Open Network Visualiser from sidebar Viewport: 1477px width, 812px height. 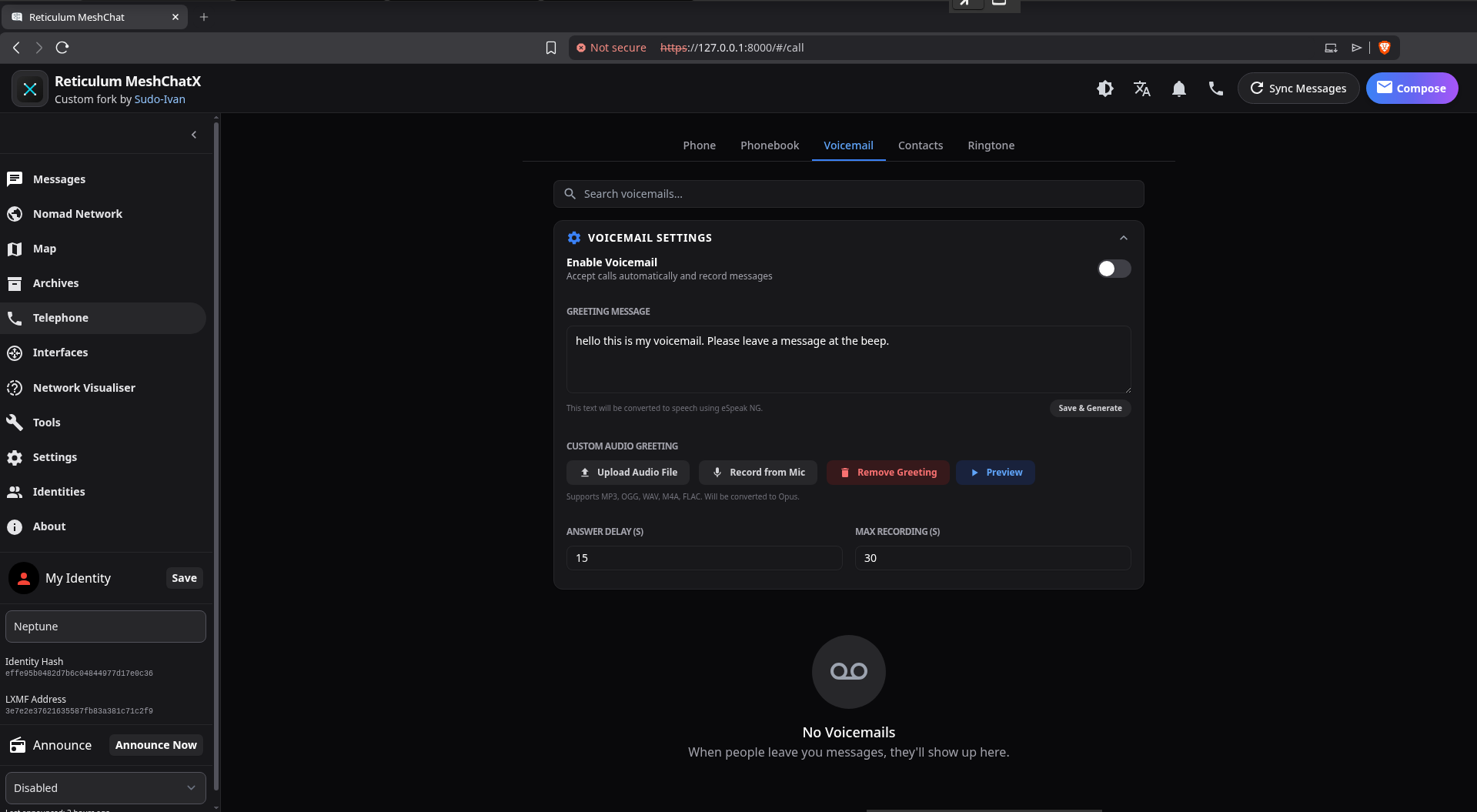point(84,388)
